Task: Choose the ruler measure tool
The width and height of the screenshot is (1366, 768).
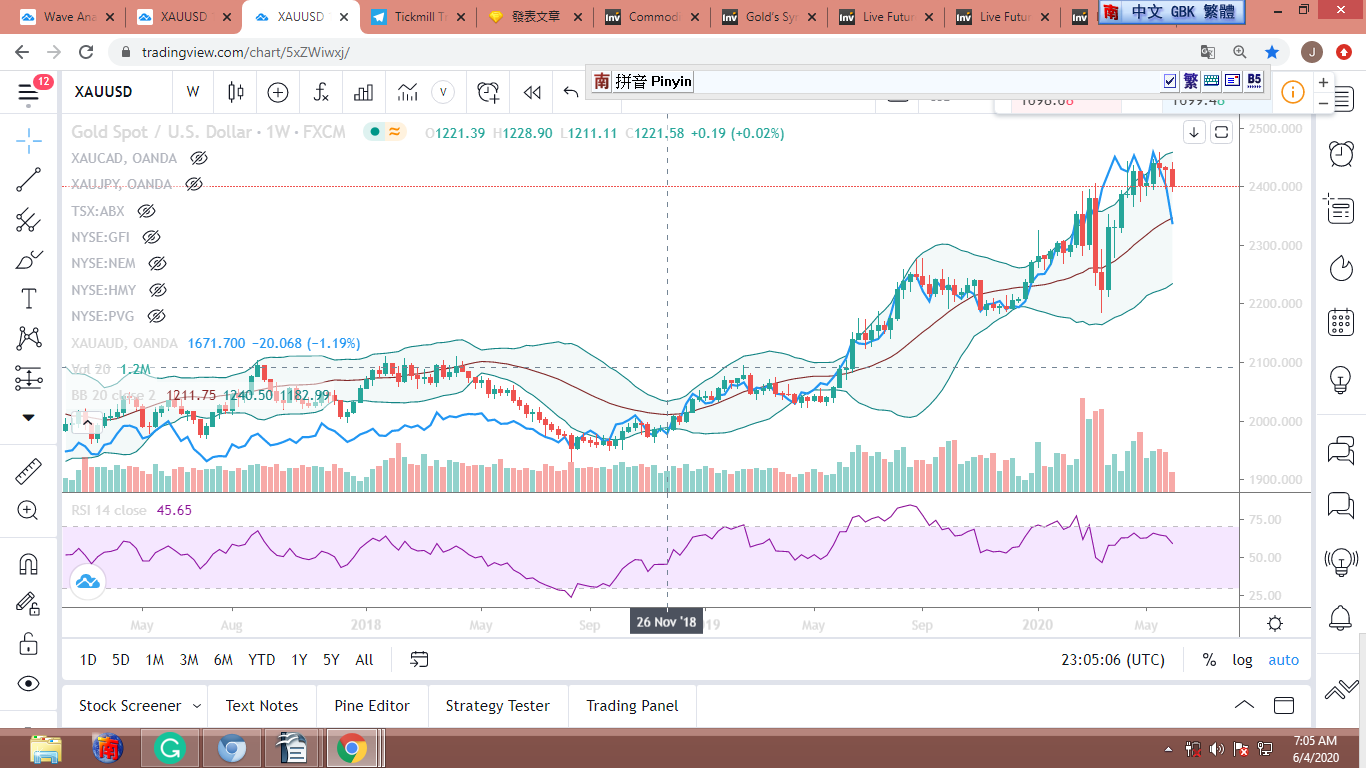Action: (29, 471)
